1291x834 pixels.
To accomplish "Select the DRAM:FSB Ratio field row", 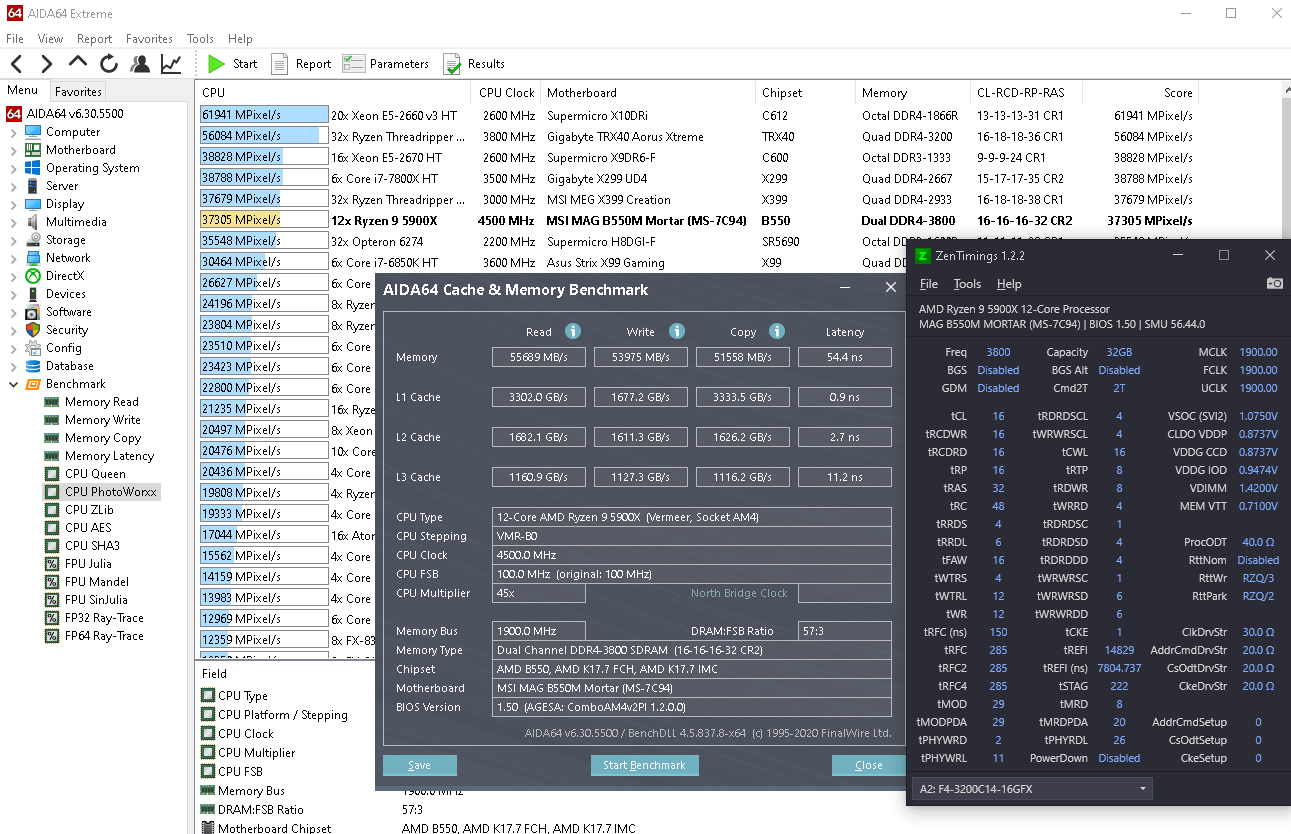I will pyautogui.click(x=260, y=810).
